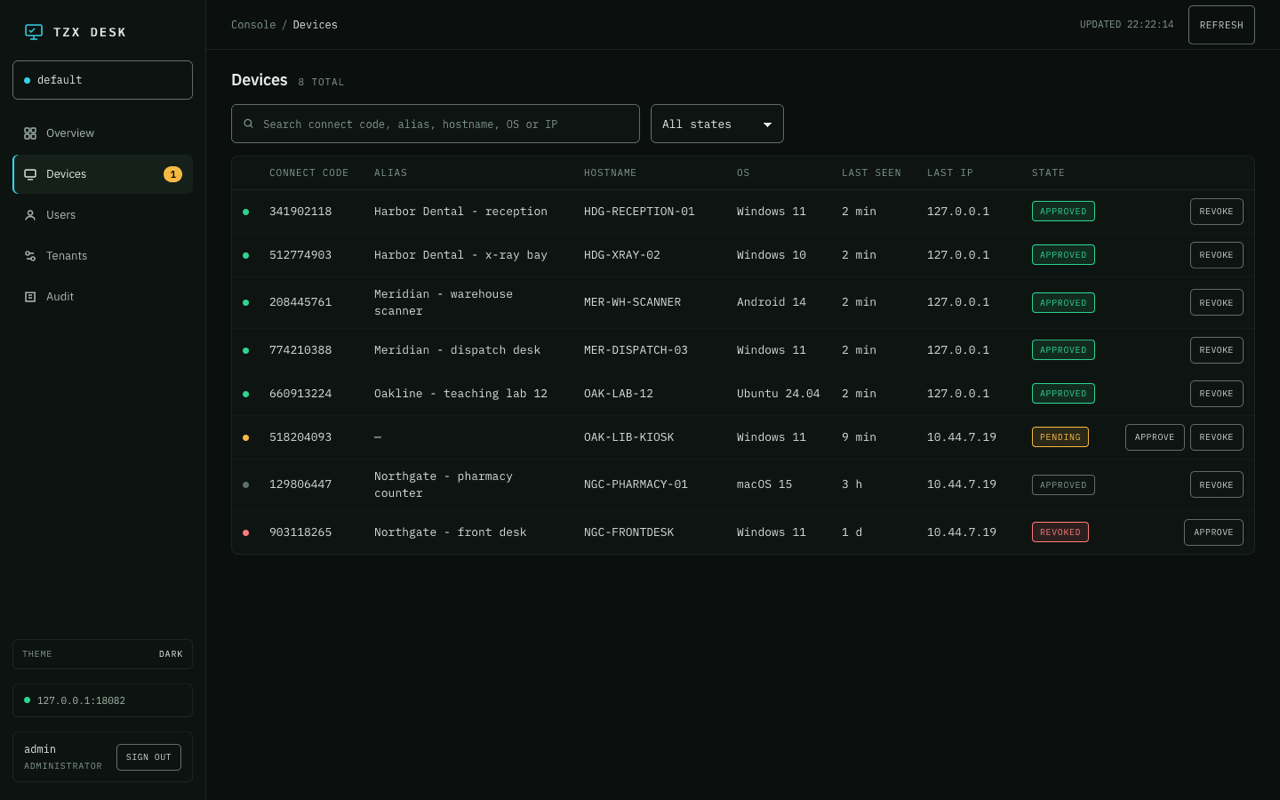Viewport: 1280px width, 800px height.
Task: Click hostname NGC-PHARMACY-01
Action: point(636,485)
